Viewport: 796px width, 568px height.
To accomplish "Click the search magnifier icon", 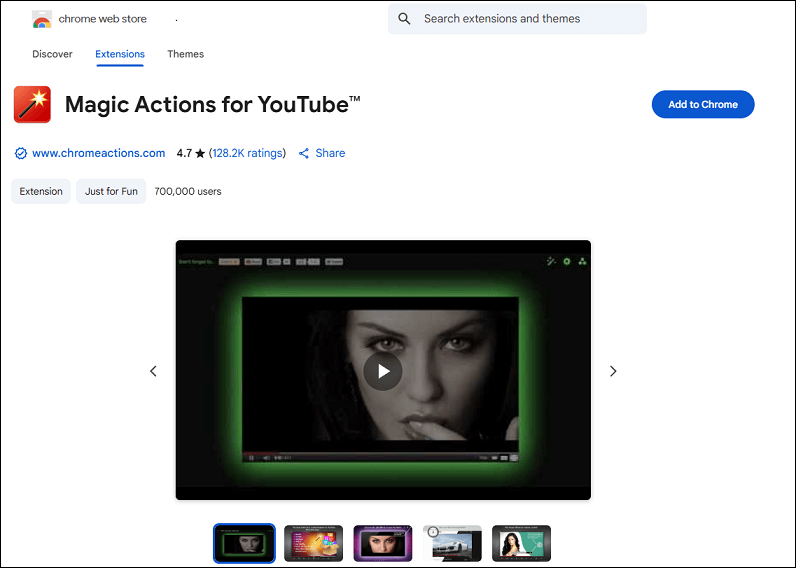I will [x=404, y=19].
